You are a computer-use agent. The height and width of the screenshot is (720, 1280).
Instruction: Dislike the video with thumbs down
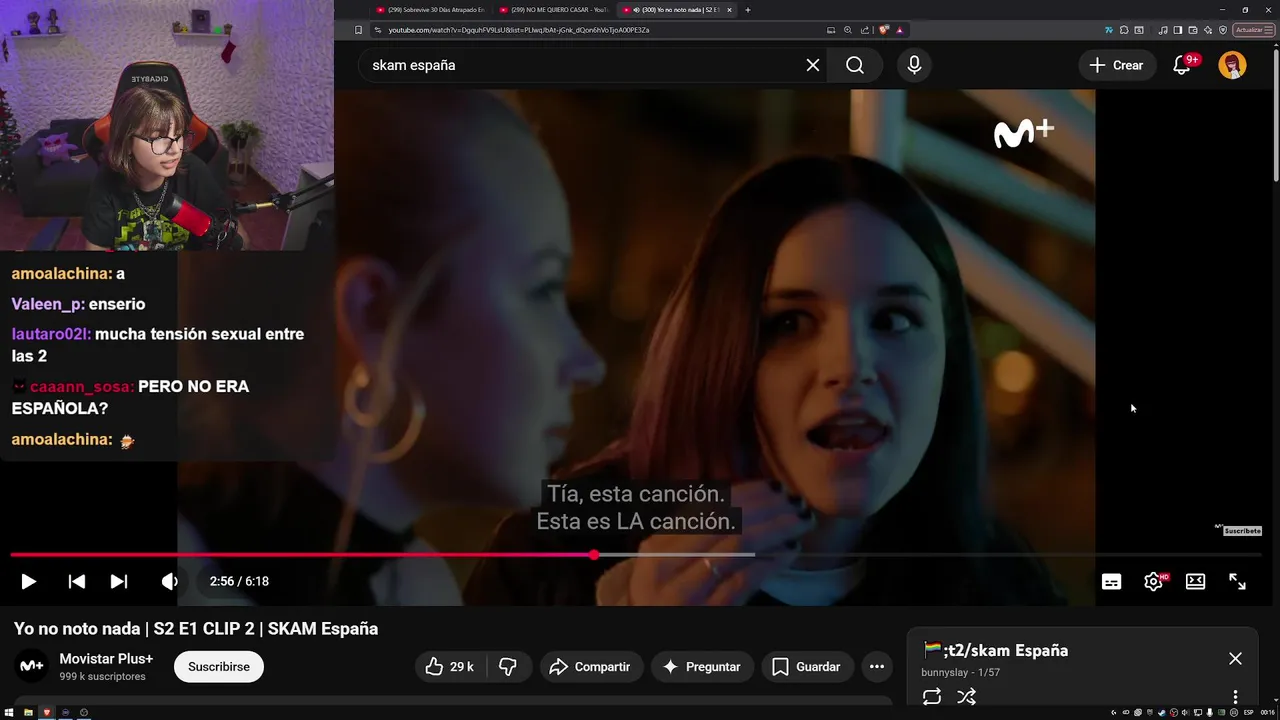coord(508,667)
